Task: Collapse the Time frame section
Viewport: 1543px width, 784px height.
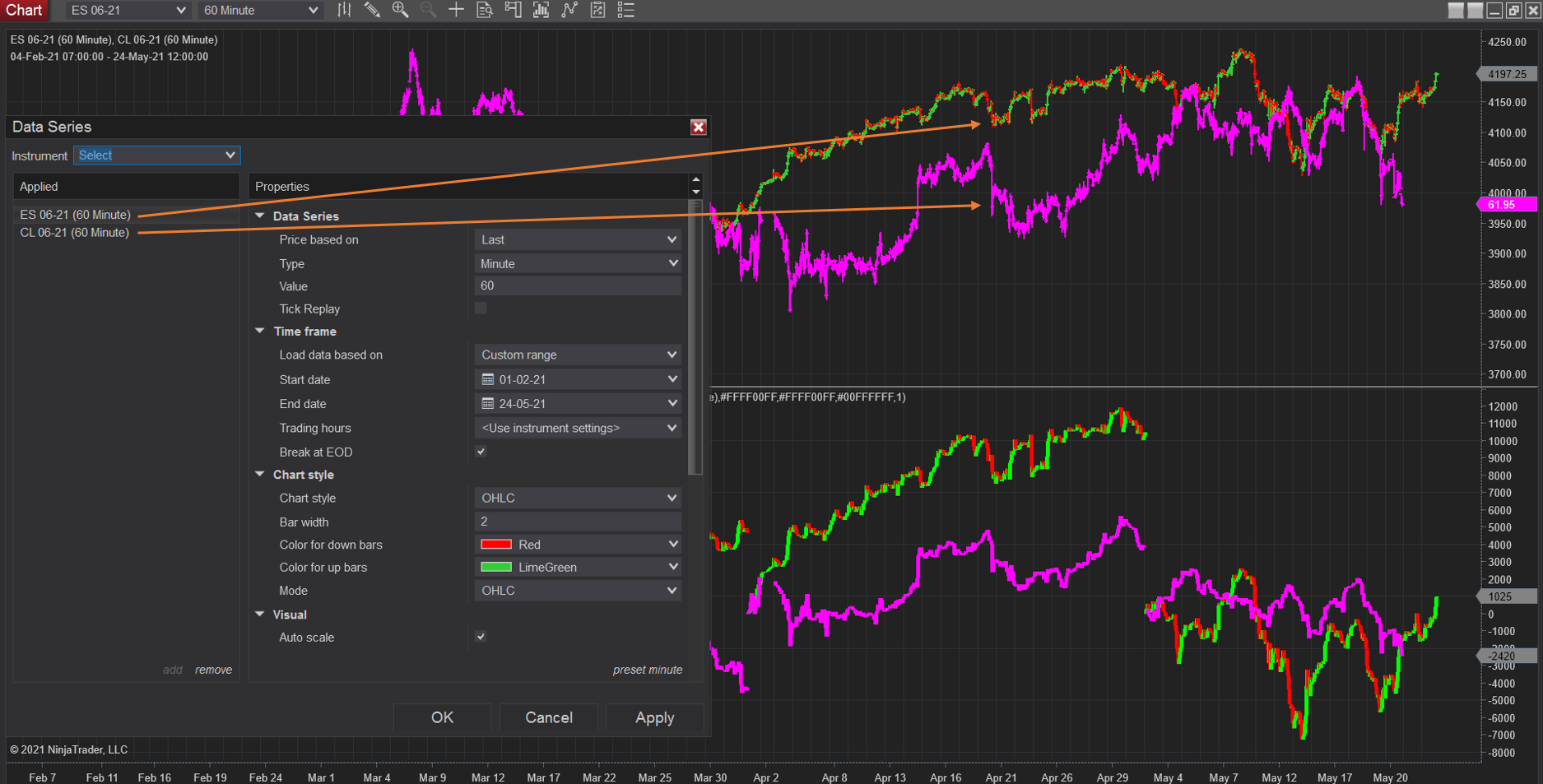Action: coord(260,331)
